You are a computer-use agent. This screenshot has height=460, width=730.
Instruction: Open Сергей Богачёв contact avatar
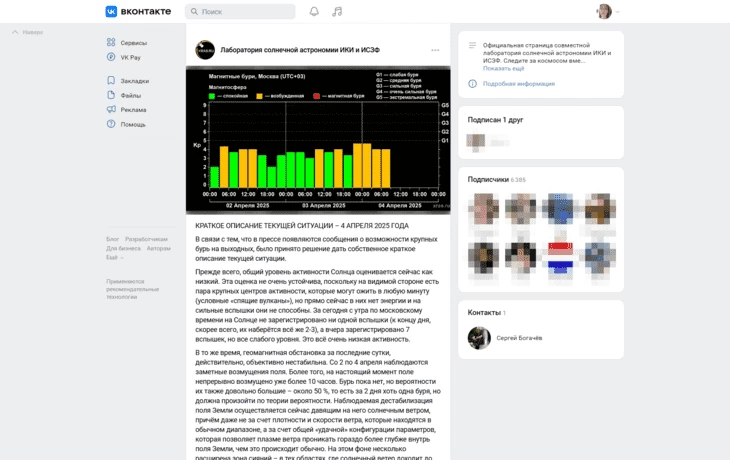pyautogui.click(x=479, y=338)
